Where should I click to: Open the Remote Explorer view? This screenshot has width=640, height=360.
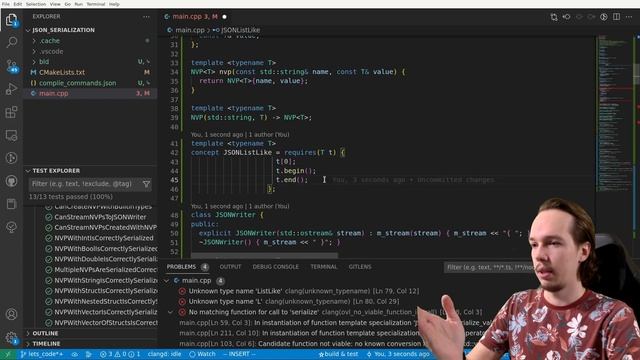[x=11, y=135]
